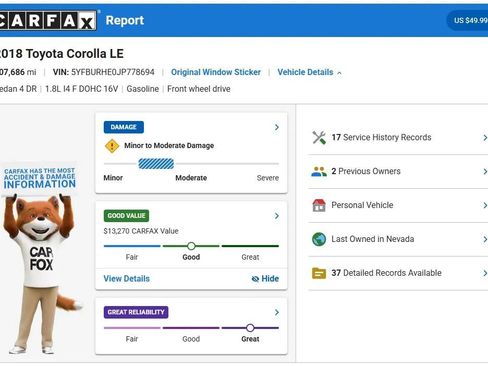The height and width of the screenshot is (366, 488).
Task: Expand Last Owned in Nevada arrow
Action: (485, 239)
